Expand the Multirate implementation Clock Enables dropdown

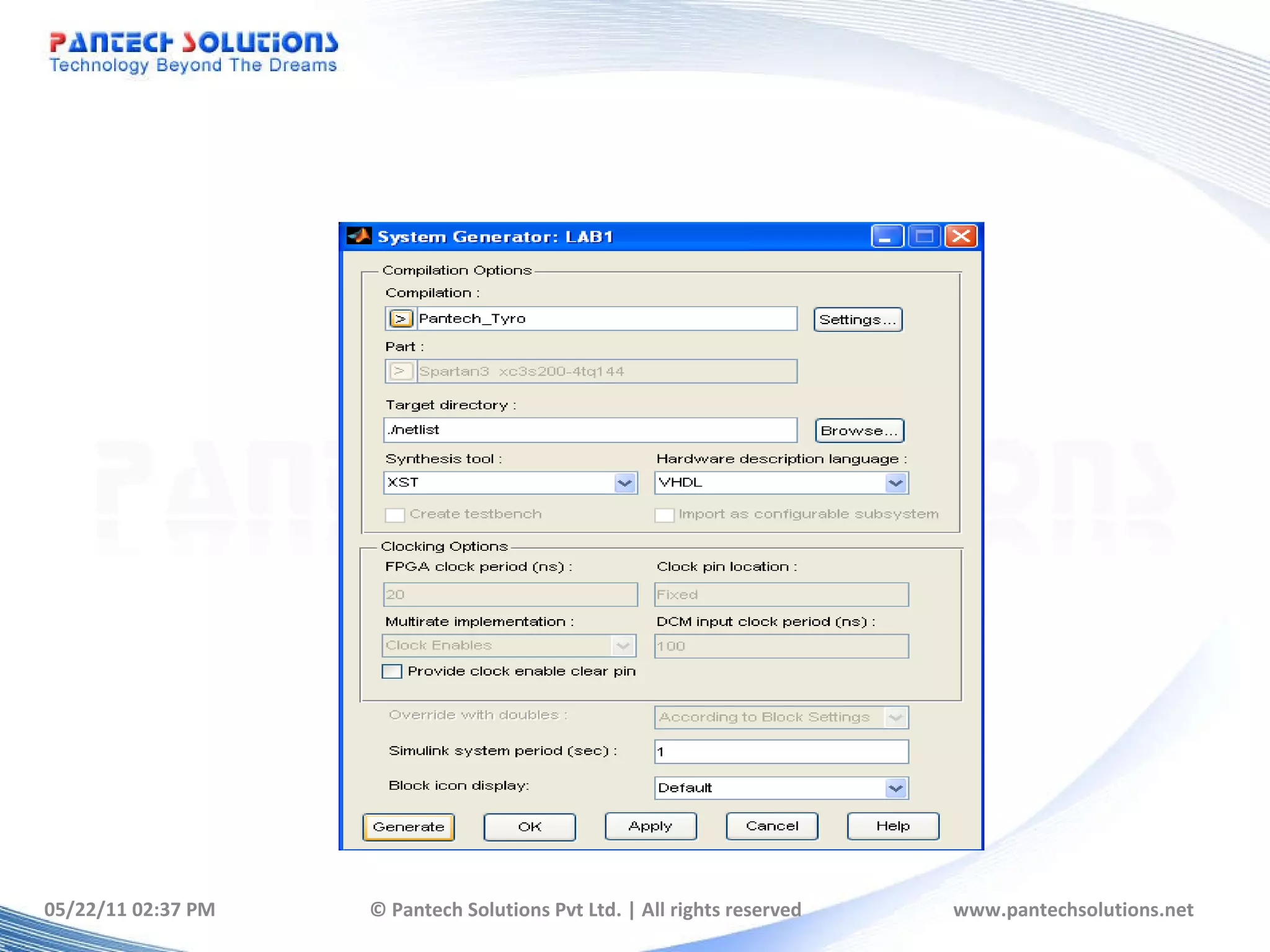click(x=623, y=646)
